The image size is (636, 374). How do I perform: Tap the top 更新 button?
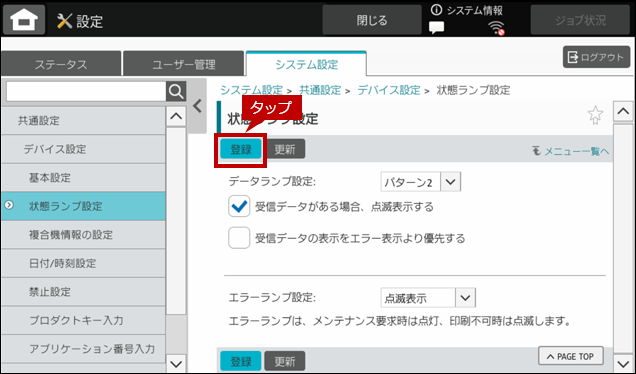pos(285,149)
